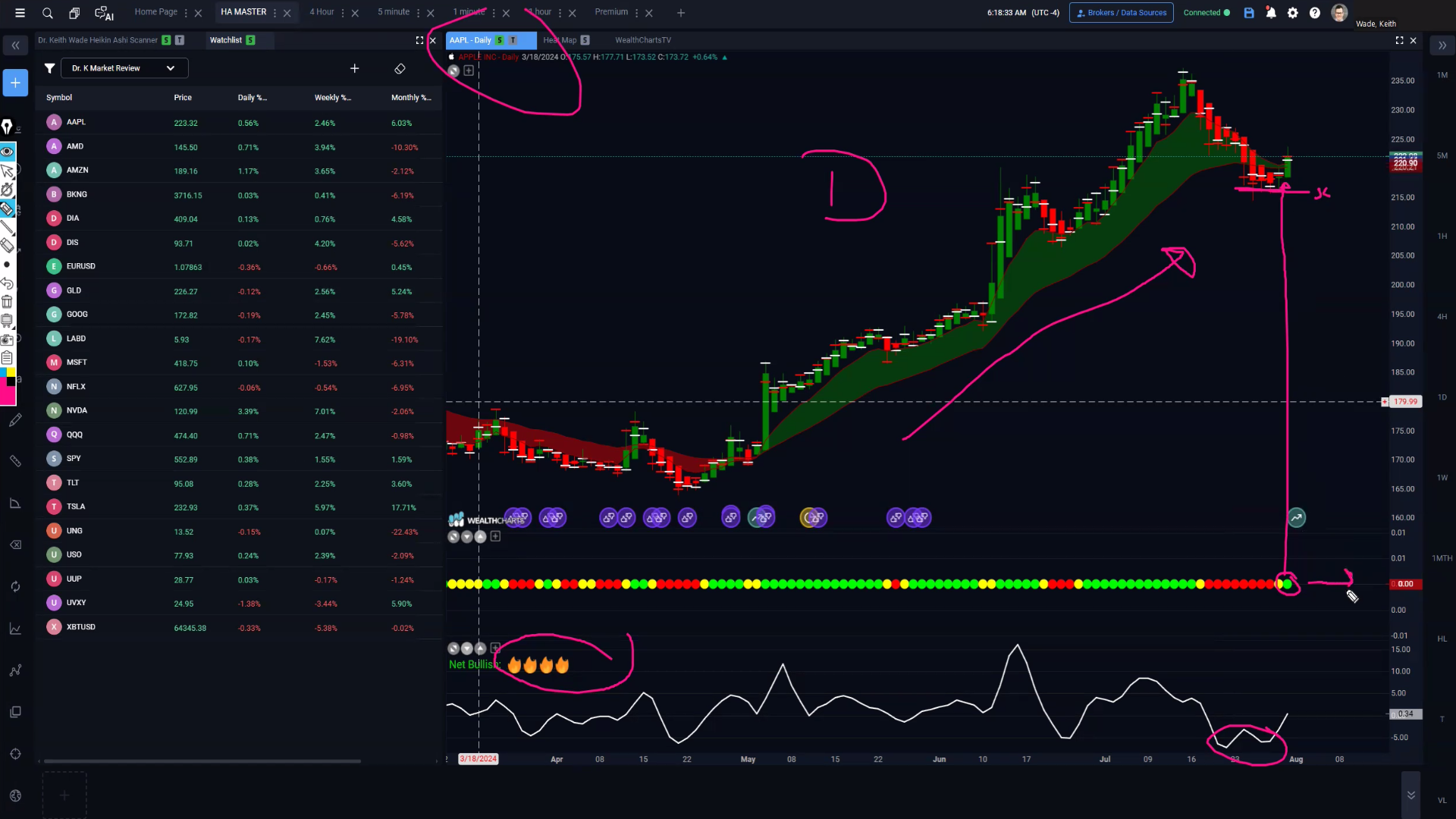The image size is (1456, 819).
Task: Select the angle tool in left sidebar
Action: pos(15,503)
